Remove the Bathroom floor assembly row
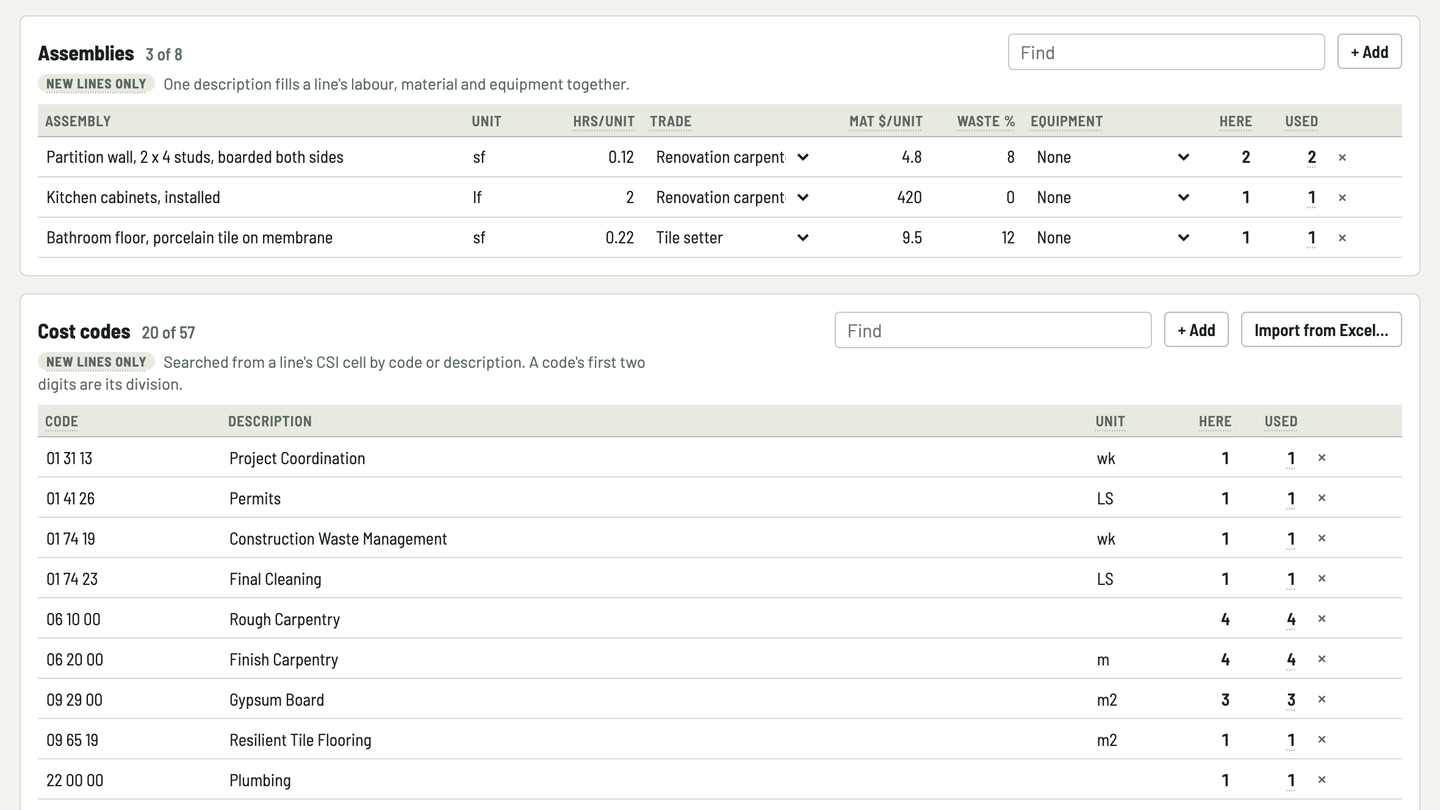The image size is (1440, 810). click(x=1342, y=237)
